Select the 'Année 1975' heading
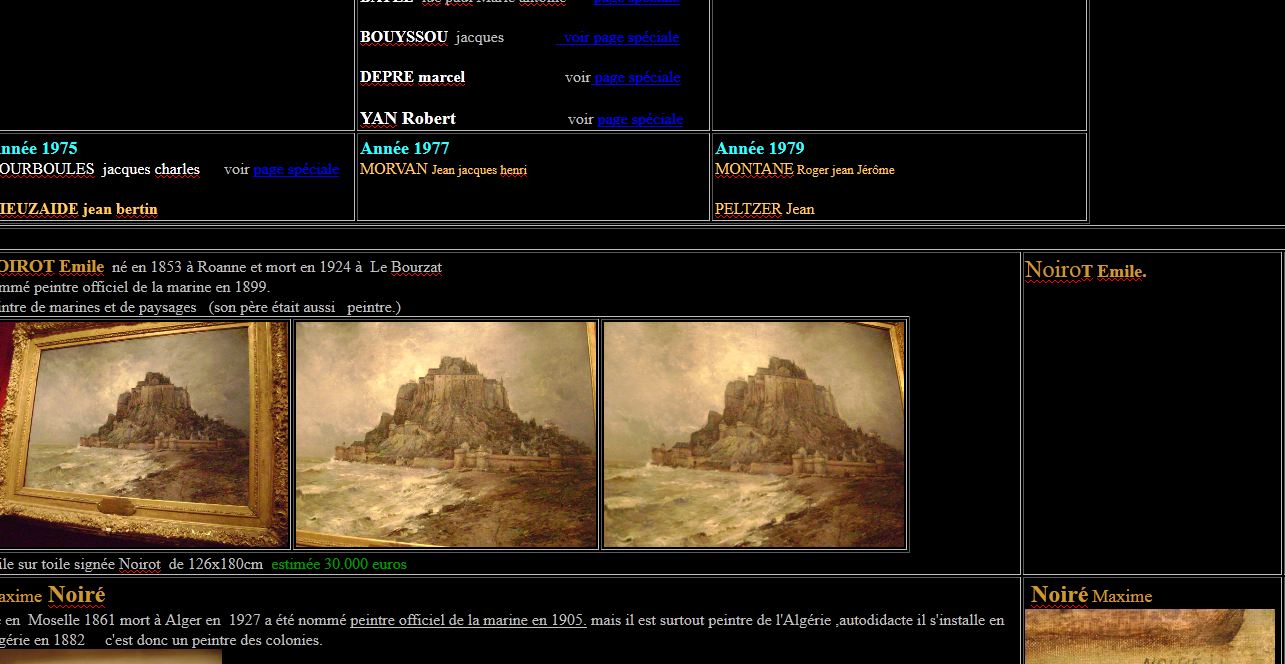Viewport: 1285px width, 664px height. pyautogui.click(x=38, y=149)
